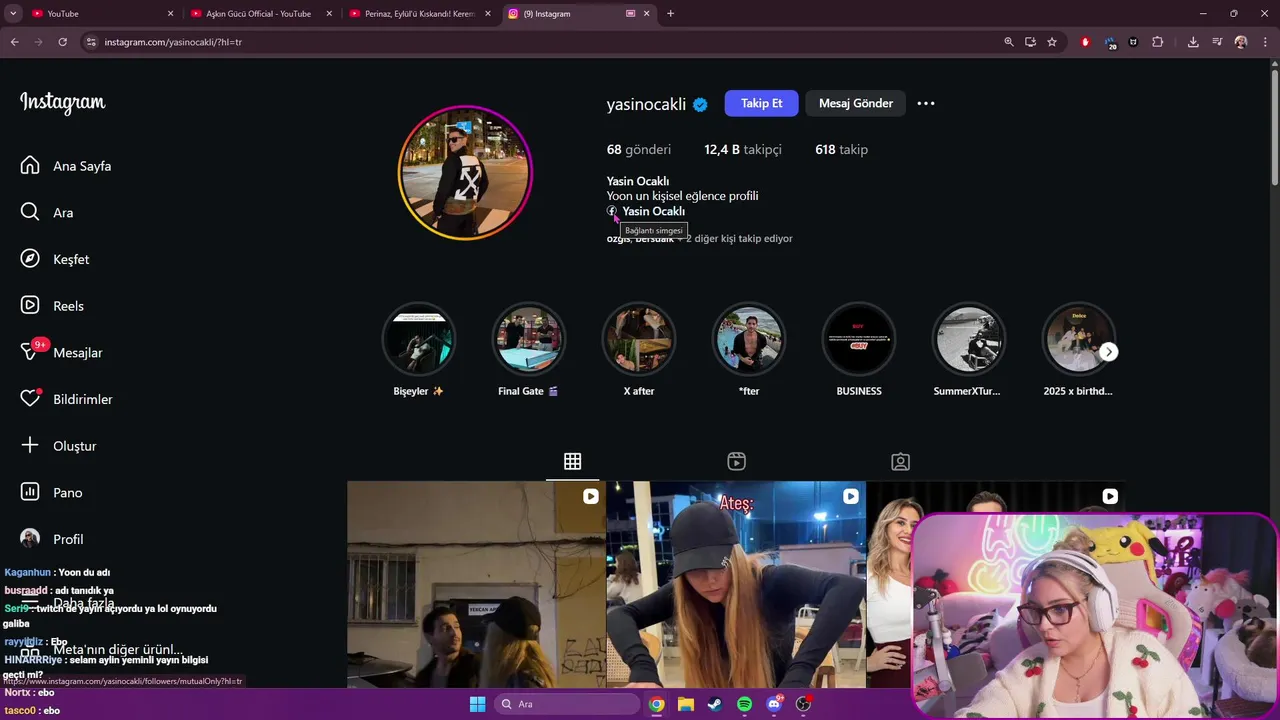Open Ana Sayfa home icon in sidebar
The height and width of the screenshot is (720, 1280).
[x=30, y=166]
